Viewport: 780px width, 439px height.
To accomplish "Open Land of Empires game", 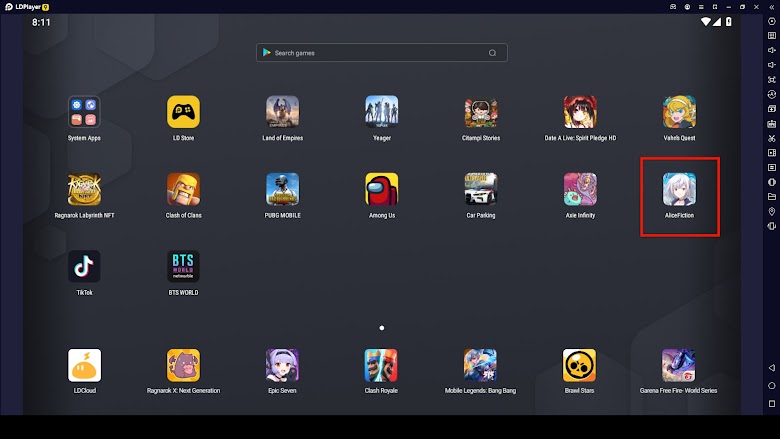I will click(283, 112).
